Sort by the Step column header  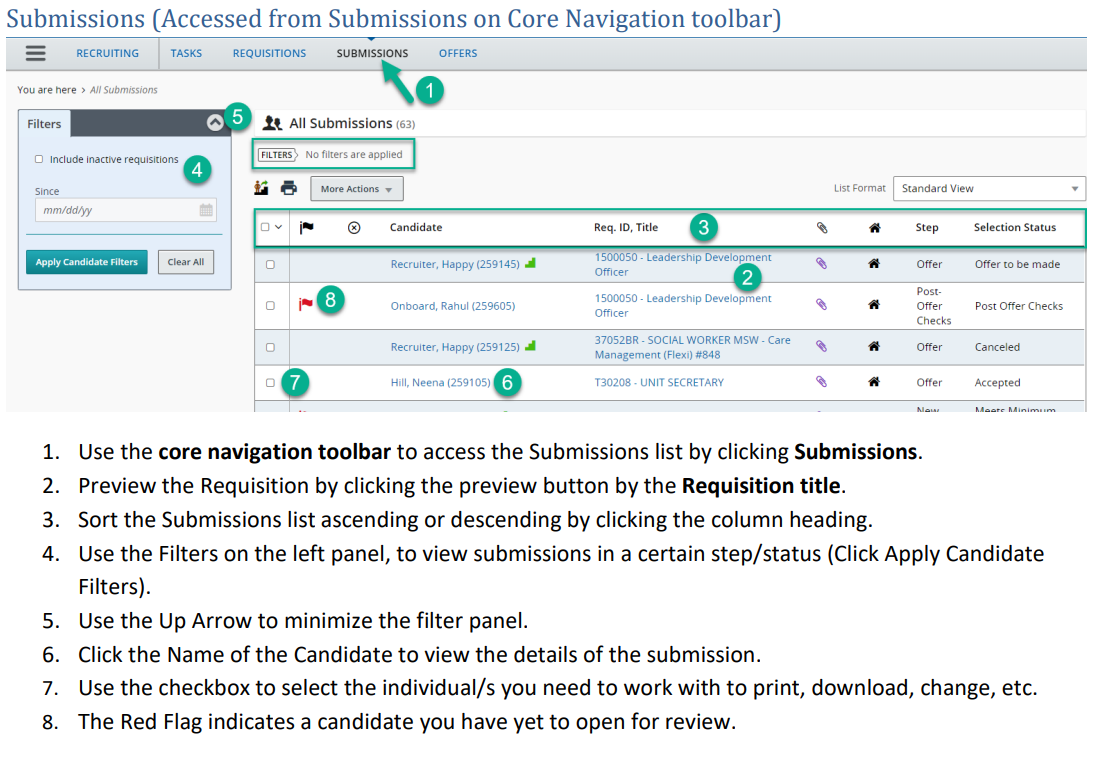[x=927, y=227]
